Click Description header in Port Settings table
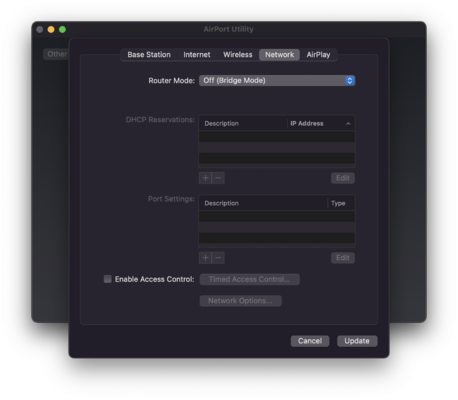 click(x=263, y=203)
